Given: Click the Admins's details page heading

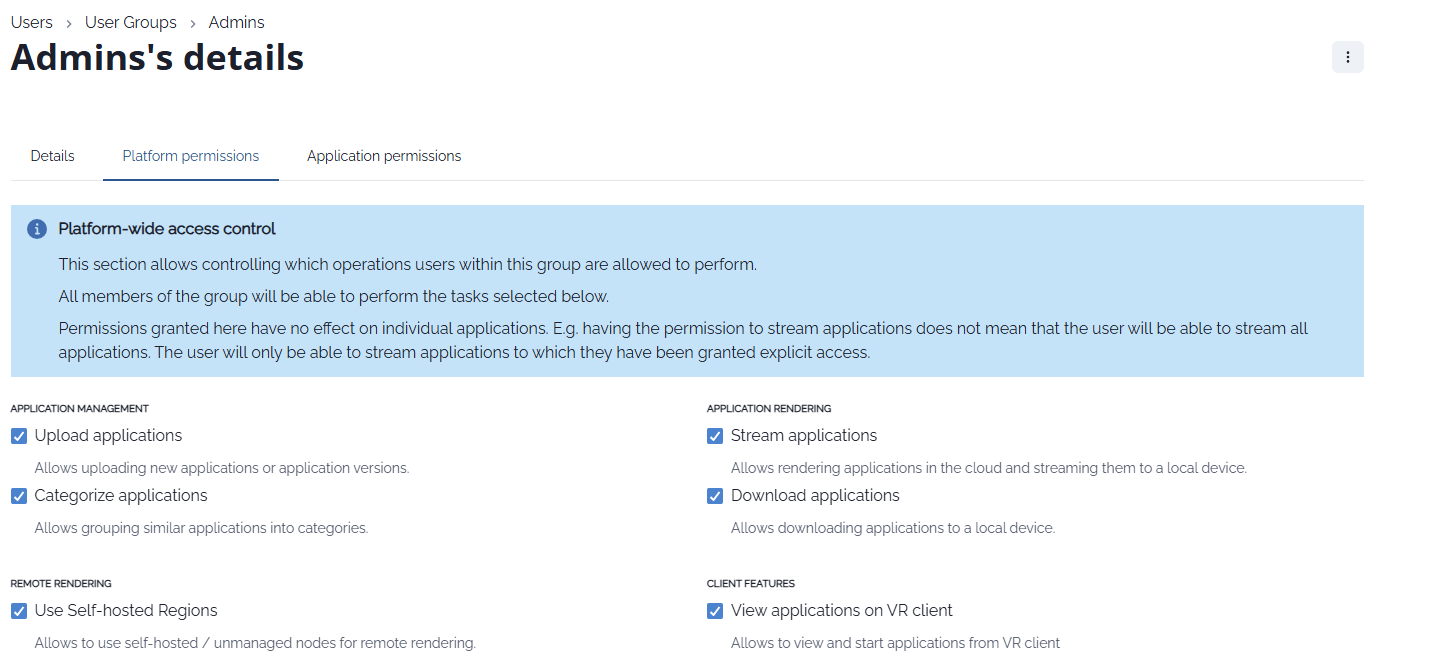Looking at the screenshot, I should point(157,58).
